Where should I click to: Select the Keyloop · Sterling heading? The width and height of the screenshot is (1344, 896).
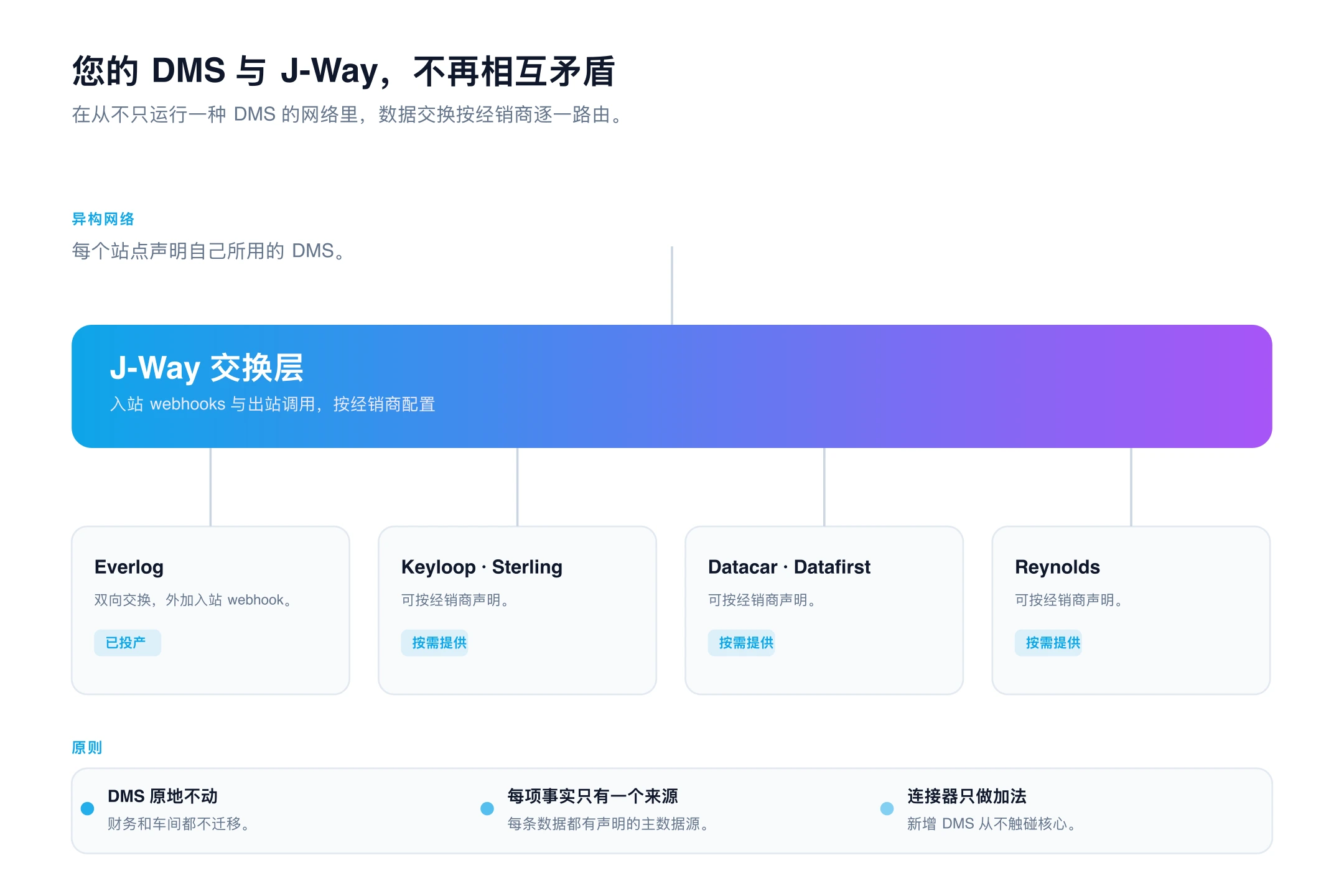[482, 567]
